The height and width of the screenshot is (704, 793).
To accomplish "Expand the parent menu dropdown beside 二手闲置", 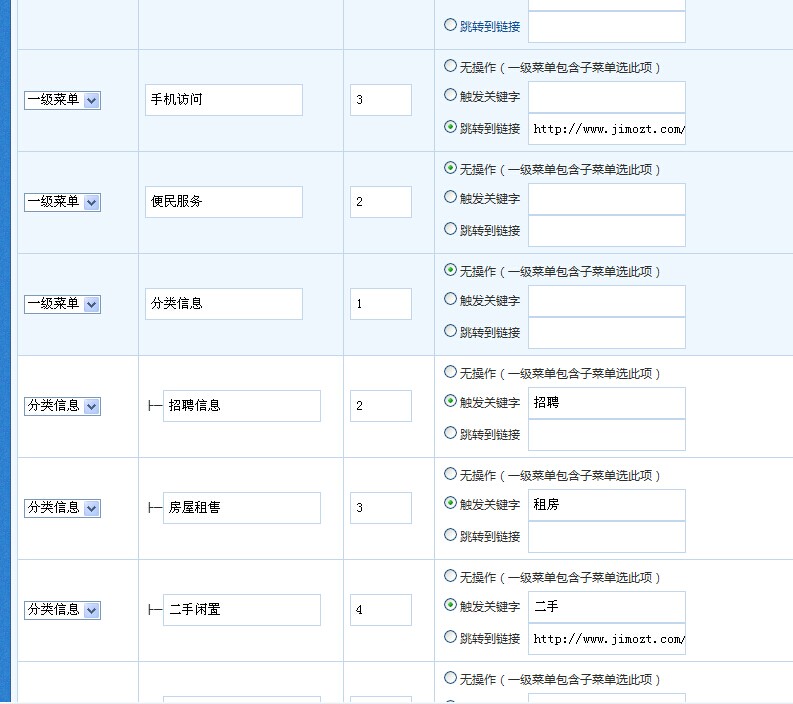I will [x=62, y=610].
